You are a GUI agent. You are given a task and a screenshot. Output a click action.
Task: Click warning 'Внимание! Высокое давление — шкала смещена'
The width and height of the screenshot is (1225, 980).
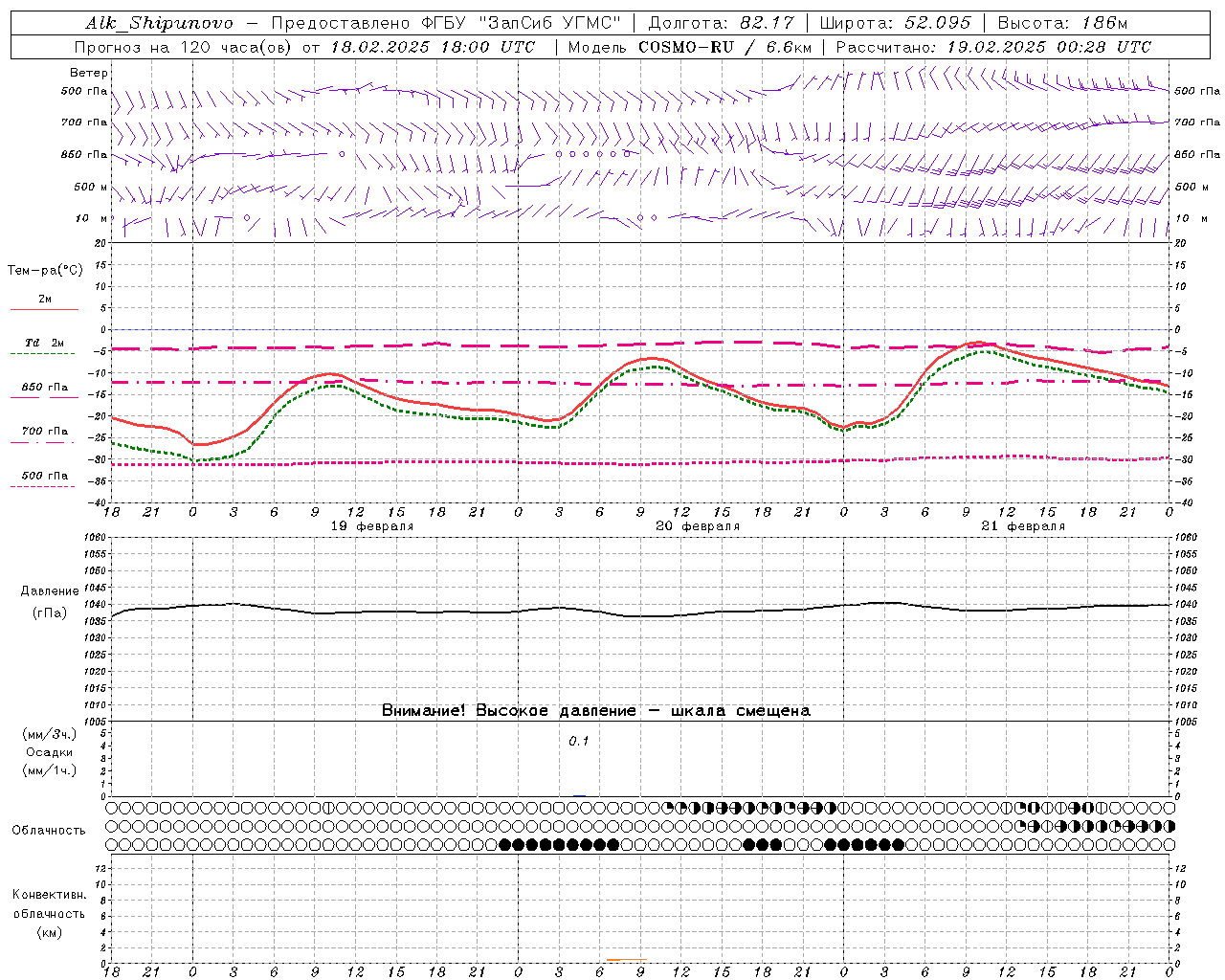[596, 710]
